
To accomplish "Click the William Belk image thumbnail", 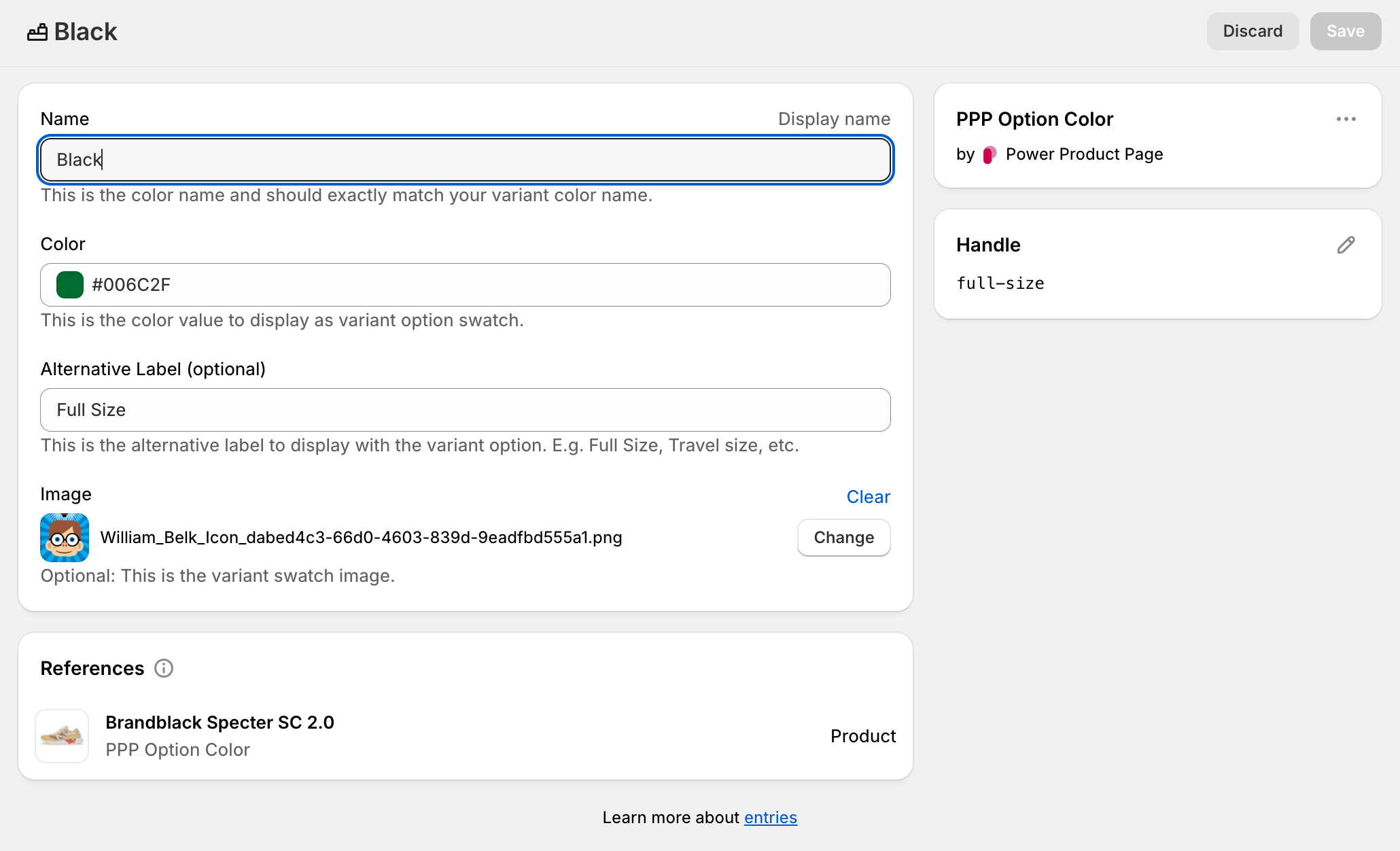I will coord(65,538).
